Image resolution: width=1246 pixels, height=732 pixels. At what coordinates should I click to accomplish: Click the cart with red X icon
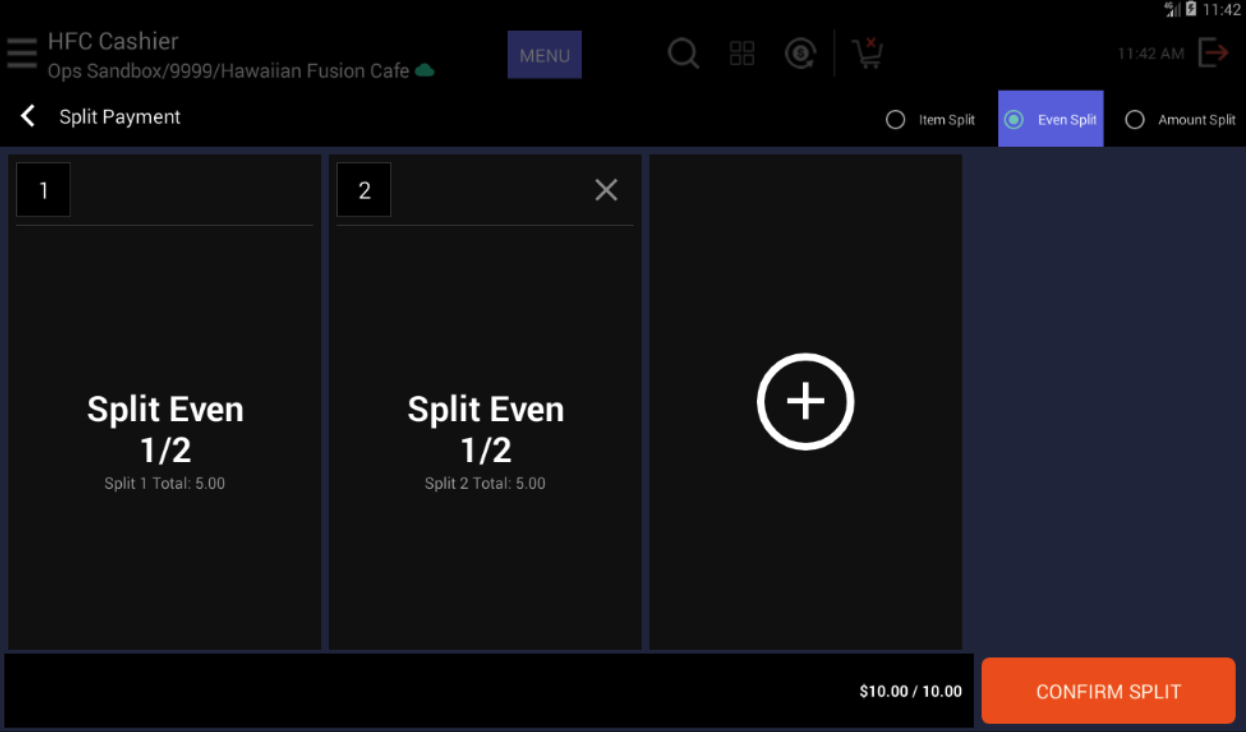(x=867, y=54)
